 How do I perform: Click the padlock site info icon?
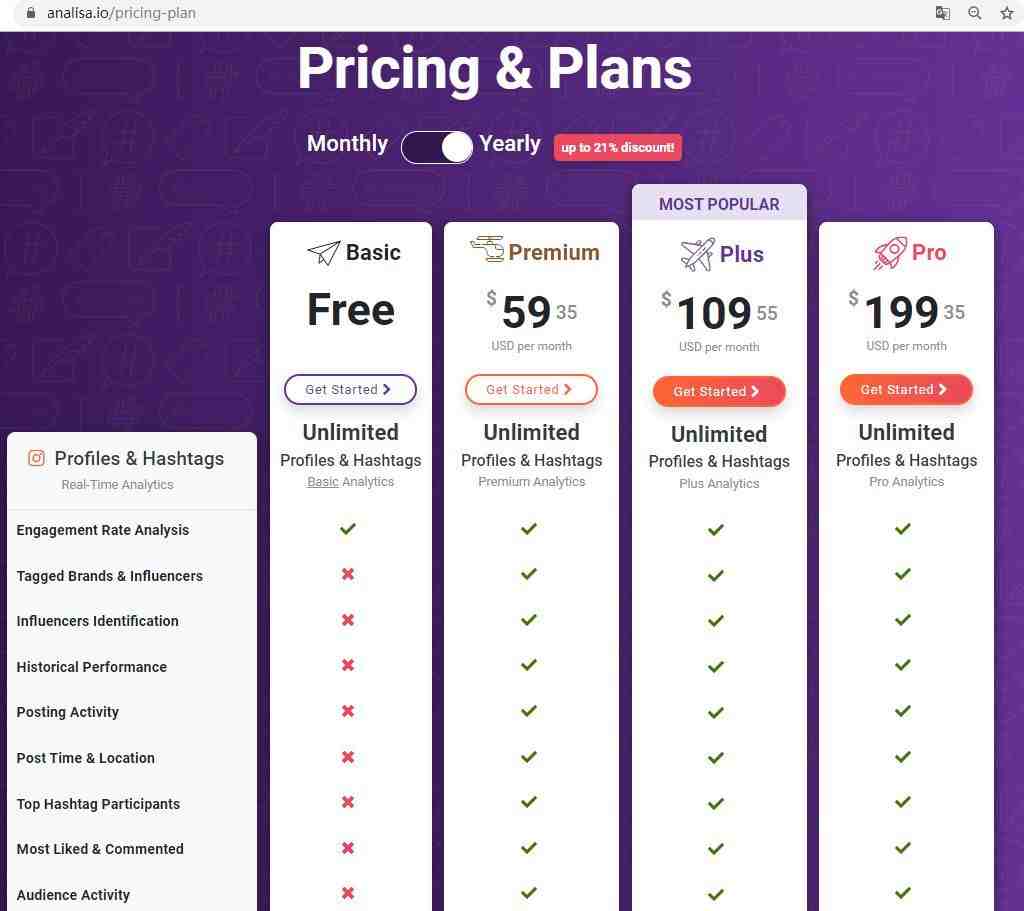[x=31, y=12]
